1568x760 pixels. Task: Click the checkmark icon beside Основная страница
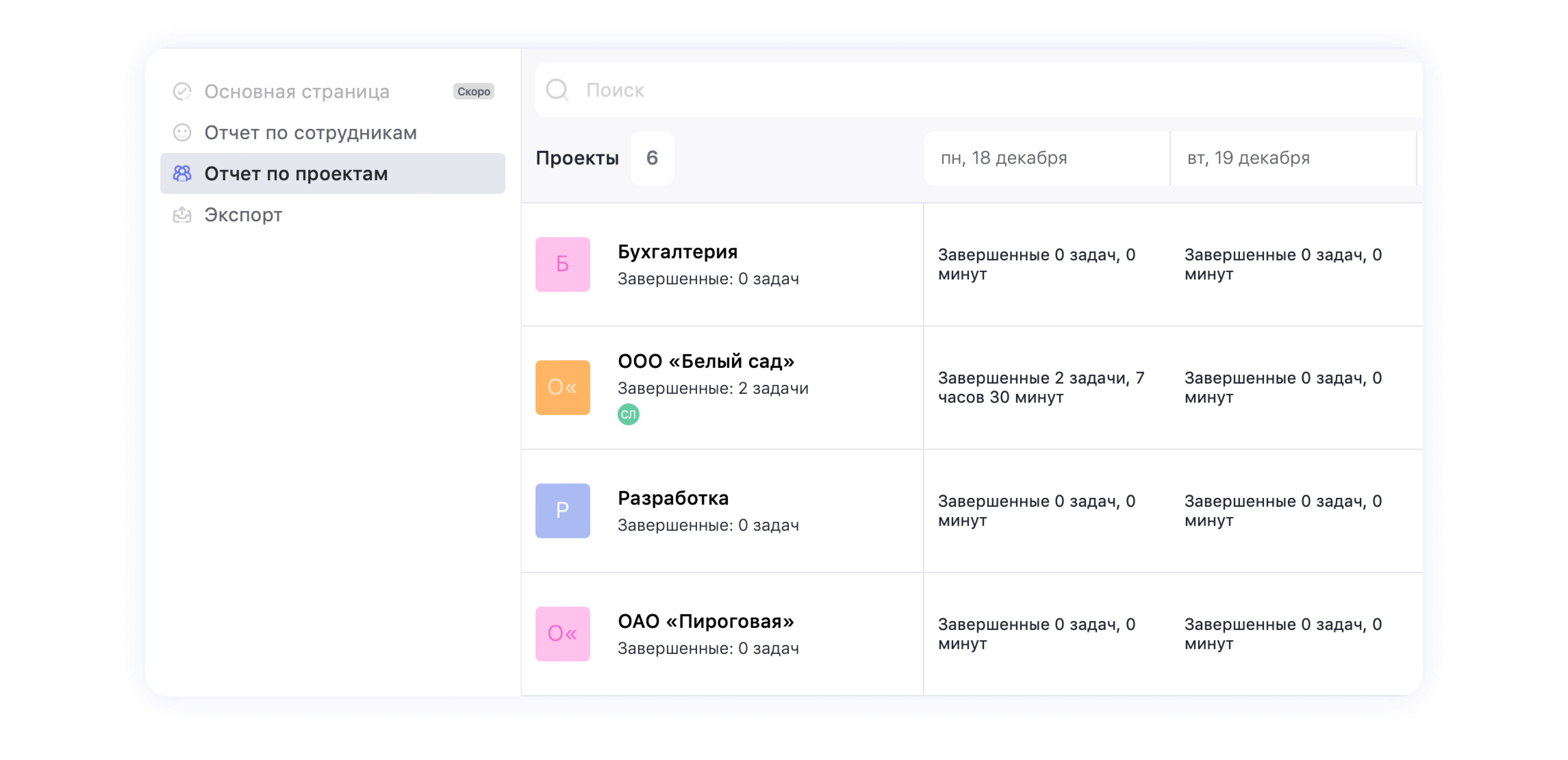(182, 91)
